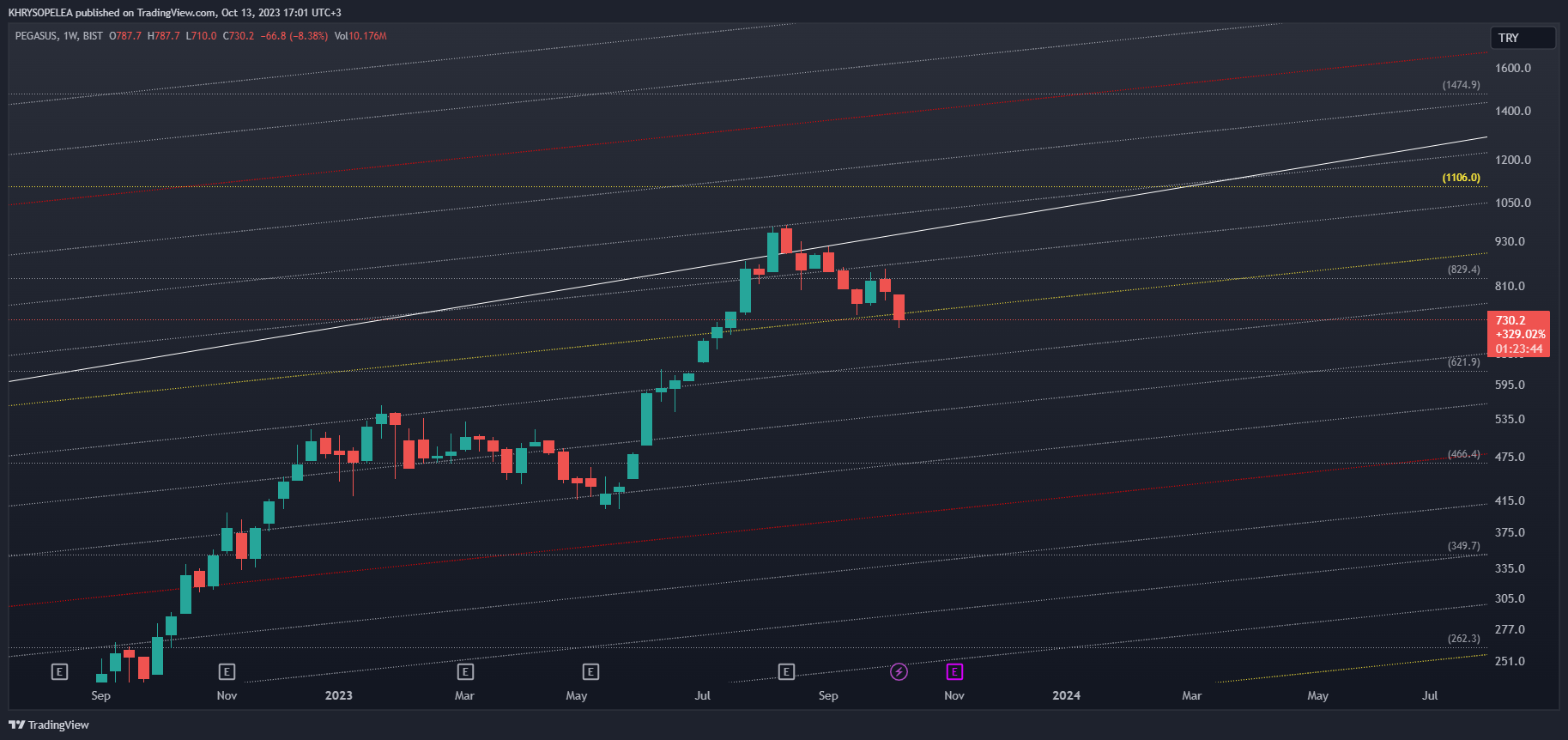Select the yellow (1106.0) level label
This screenshot has height=740, width=1568.
1461,178
